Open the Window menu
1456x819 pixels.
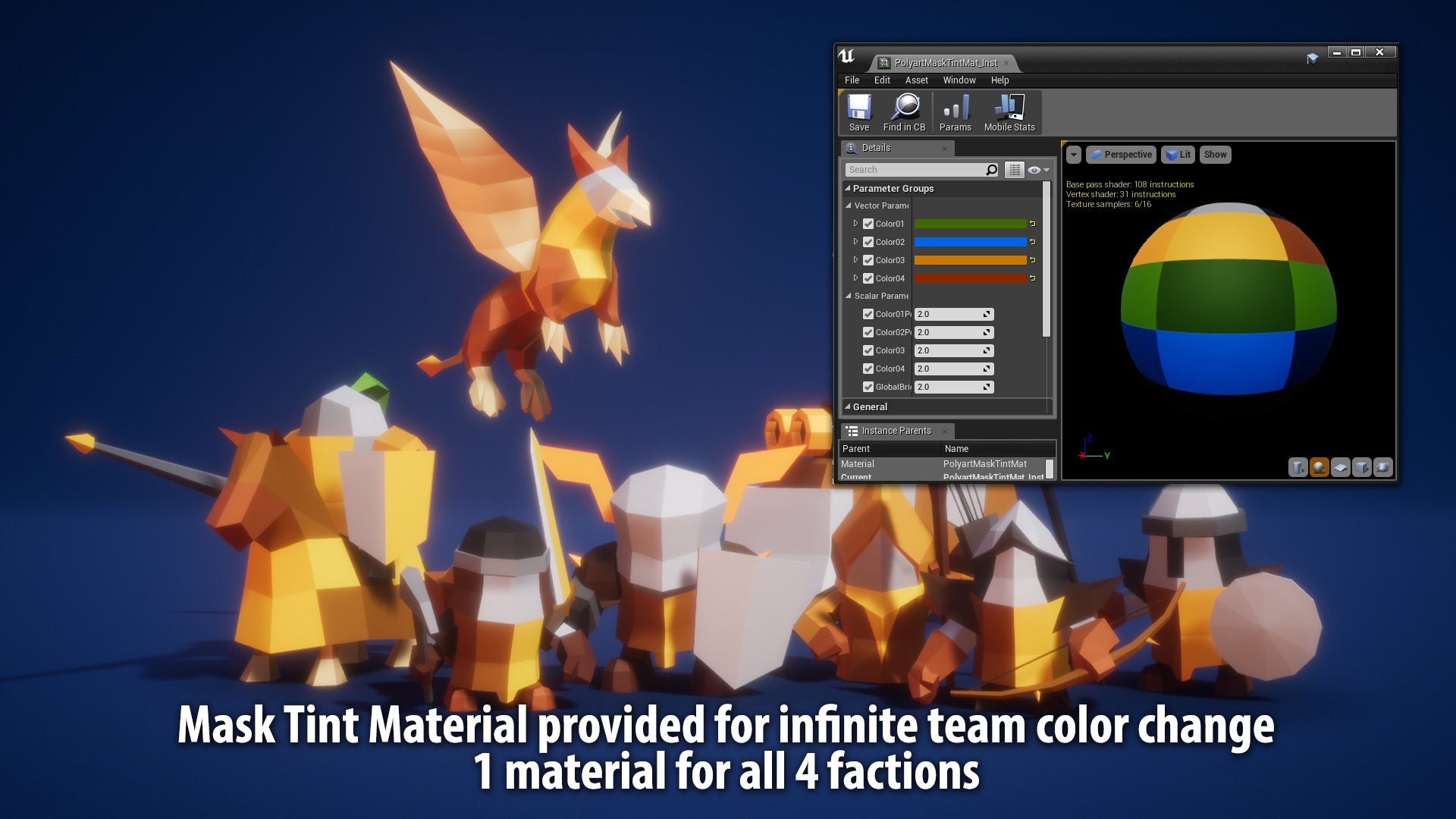(x=959, y=80)
